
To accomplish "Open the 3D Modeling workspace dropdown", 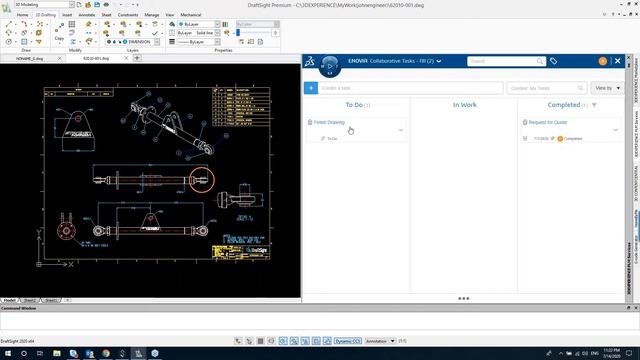I will pos(71,4).
